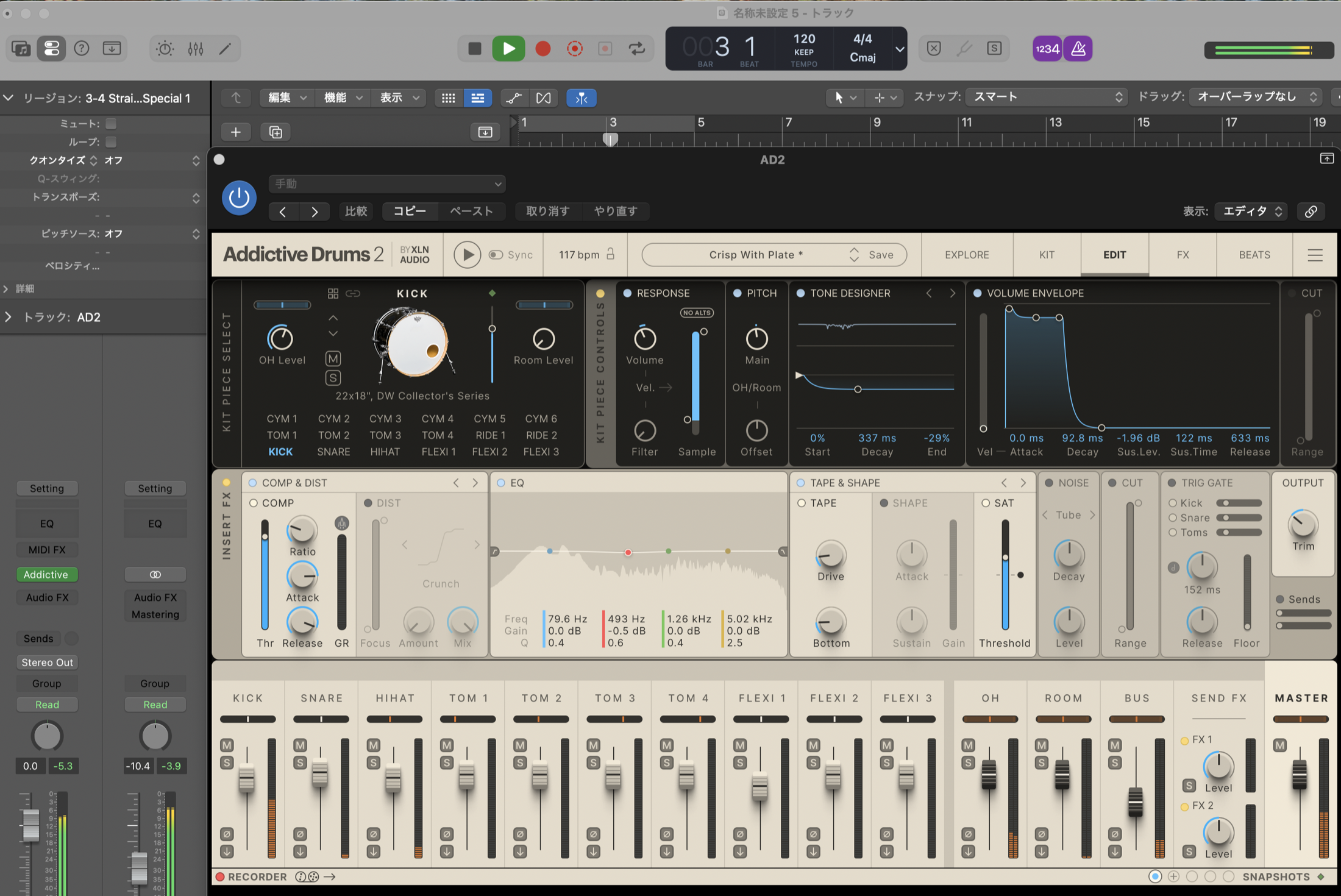The width and height of the screenshot is (1341, 896).
Task: Click the Logic Library icon in toolbar
Action: (21, 48)
